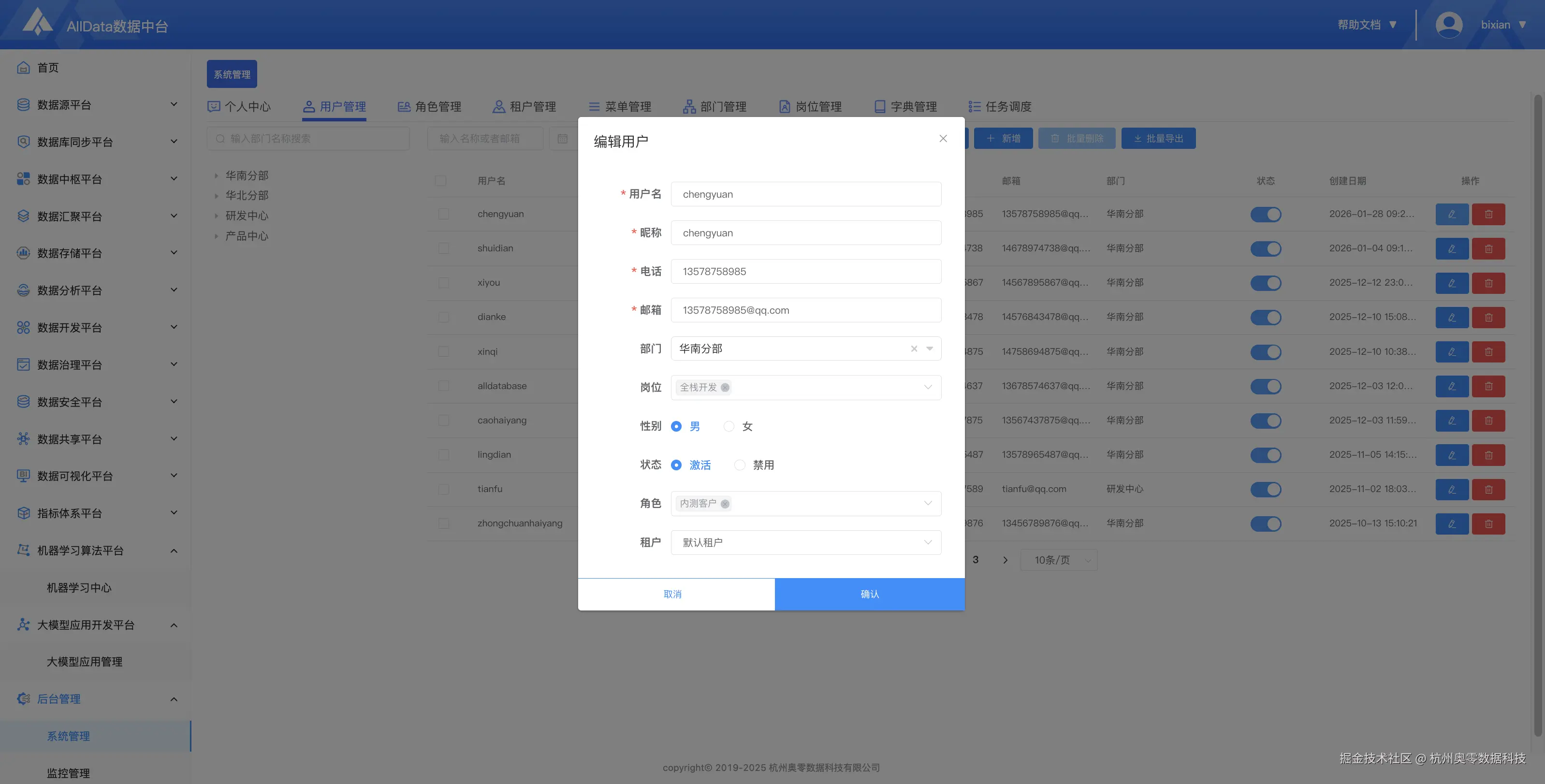Click the red delete icon for zhongchuanhaiyang row
Viewport: 1545px width, 784px height.
1488,523
